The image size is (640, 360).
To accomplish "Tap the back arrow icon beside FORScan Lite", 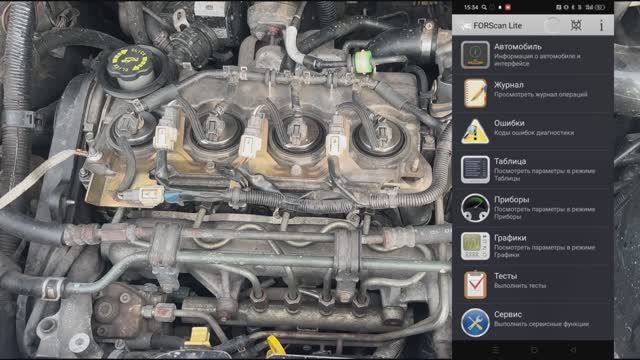I will pyautogui.click(x=465, y=26).
